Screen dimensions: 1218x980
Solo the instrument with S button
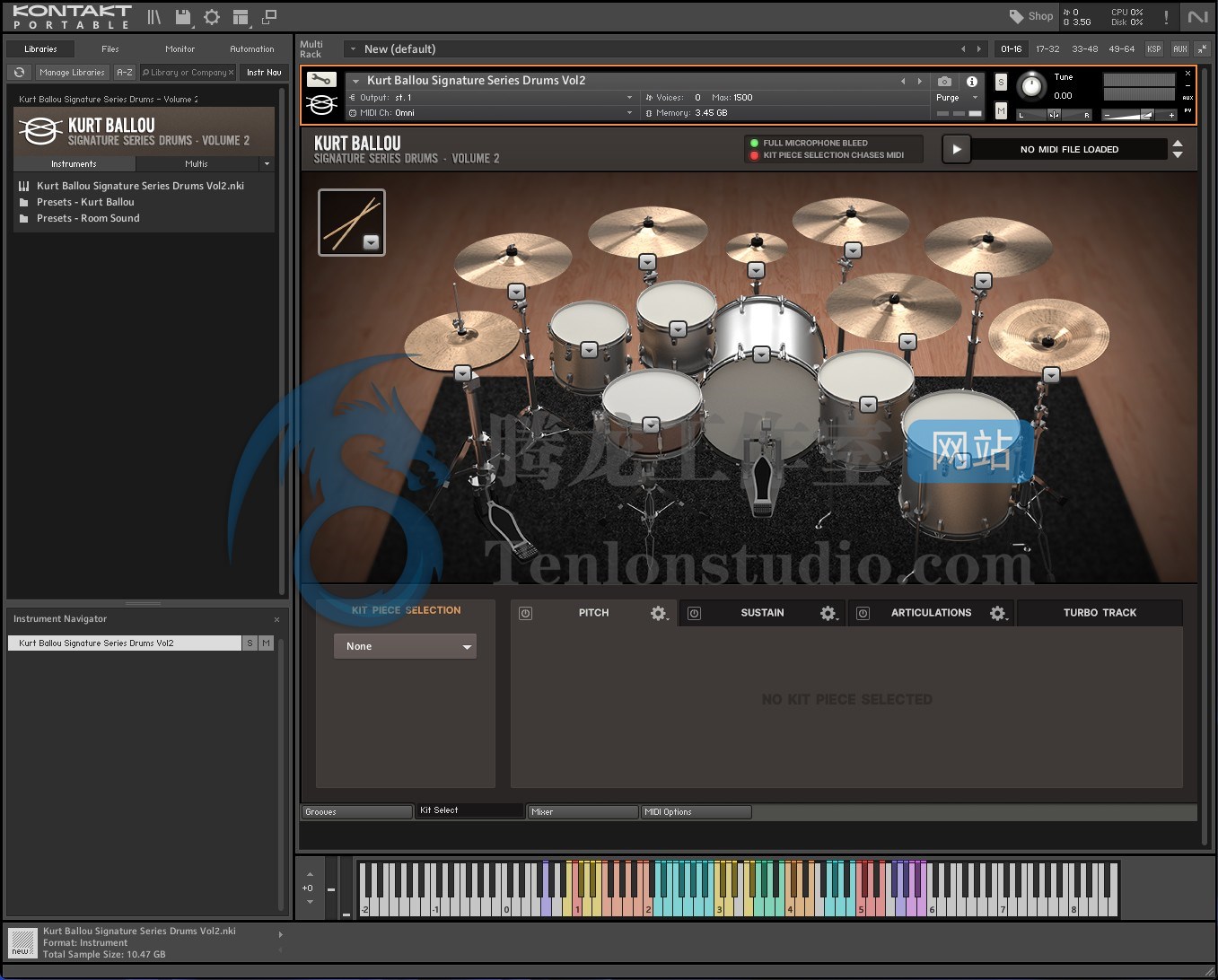[x=1001, y=83]
